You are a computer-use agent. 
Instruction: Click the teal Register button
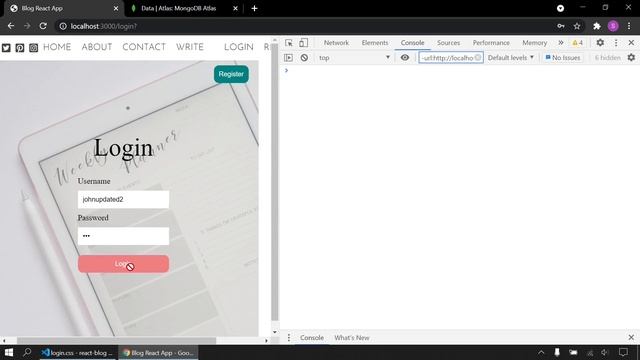(x=231, y=74)
